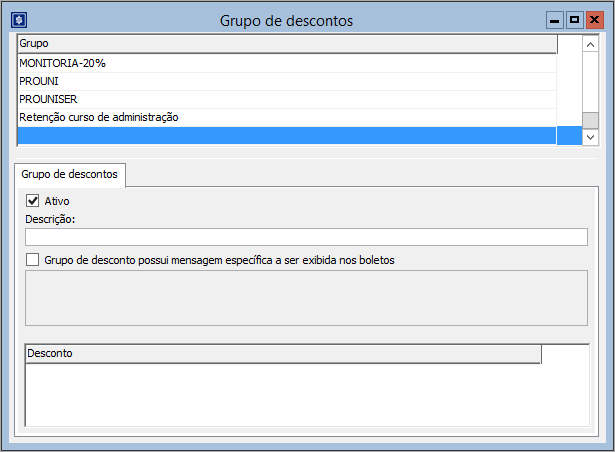Click the boleto message text area
Viewport: 615px width, 452px height.
click(306, 297)
